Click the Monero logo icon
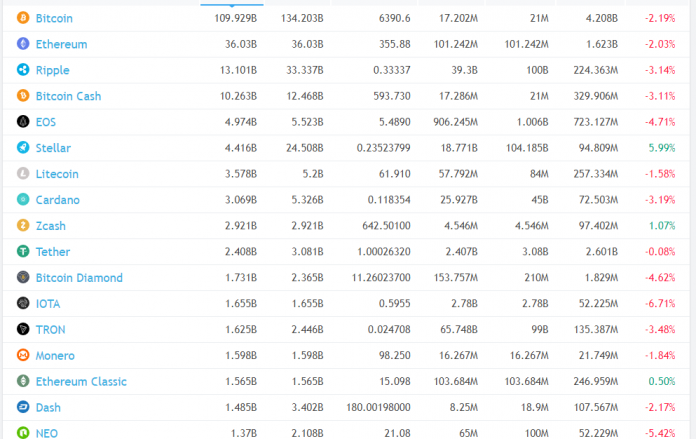696x439 pixels. tap(23, 355)
